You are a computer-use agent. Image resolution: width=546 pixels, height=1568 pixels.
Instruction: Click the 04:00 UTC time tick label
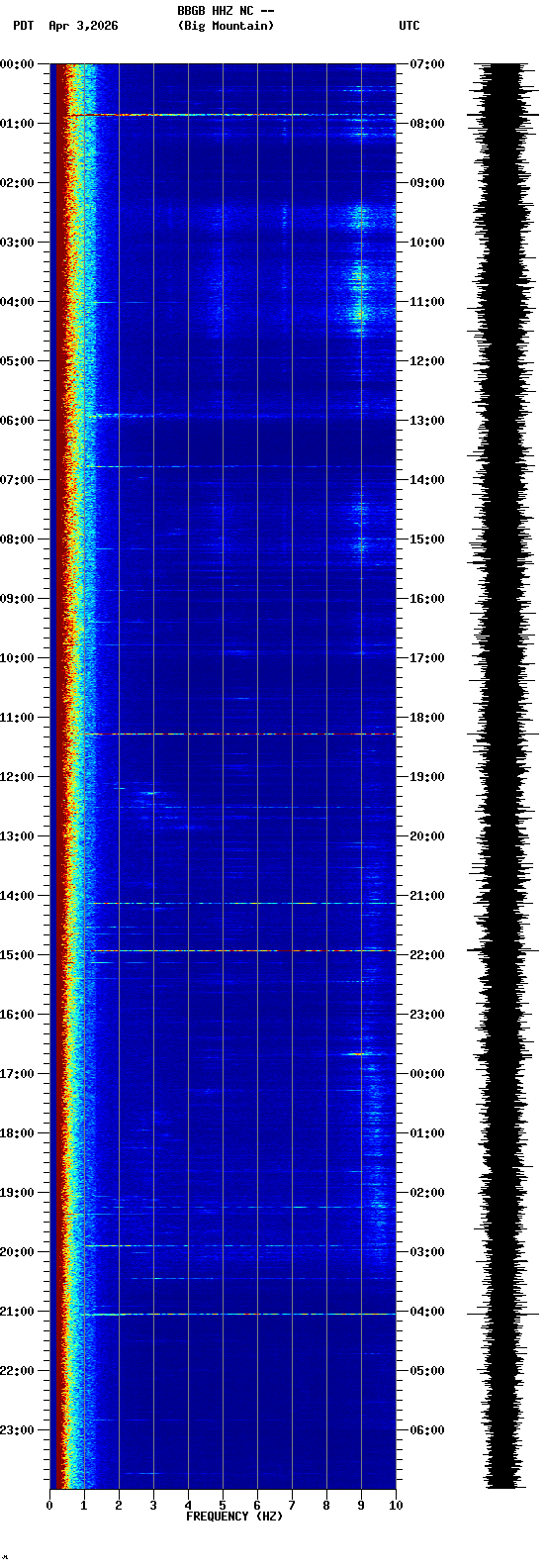click(x=427, y=1312)
